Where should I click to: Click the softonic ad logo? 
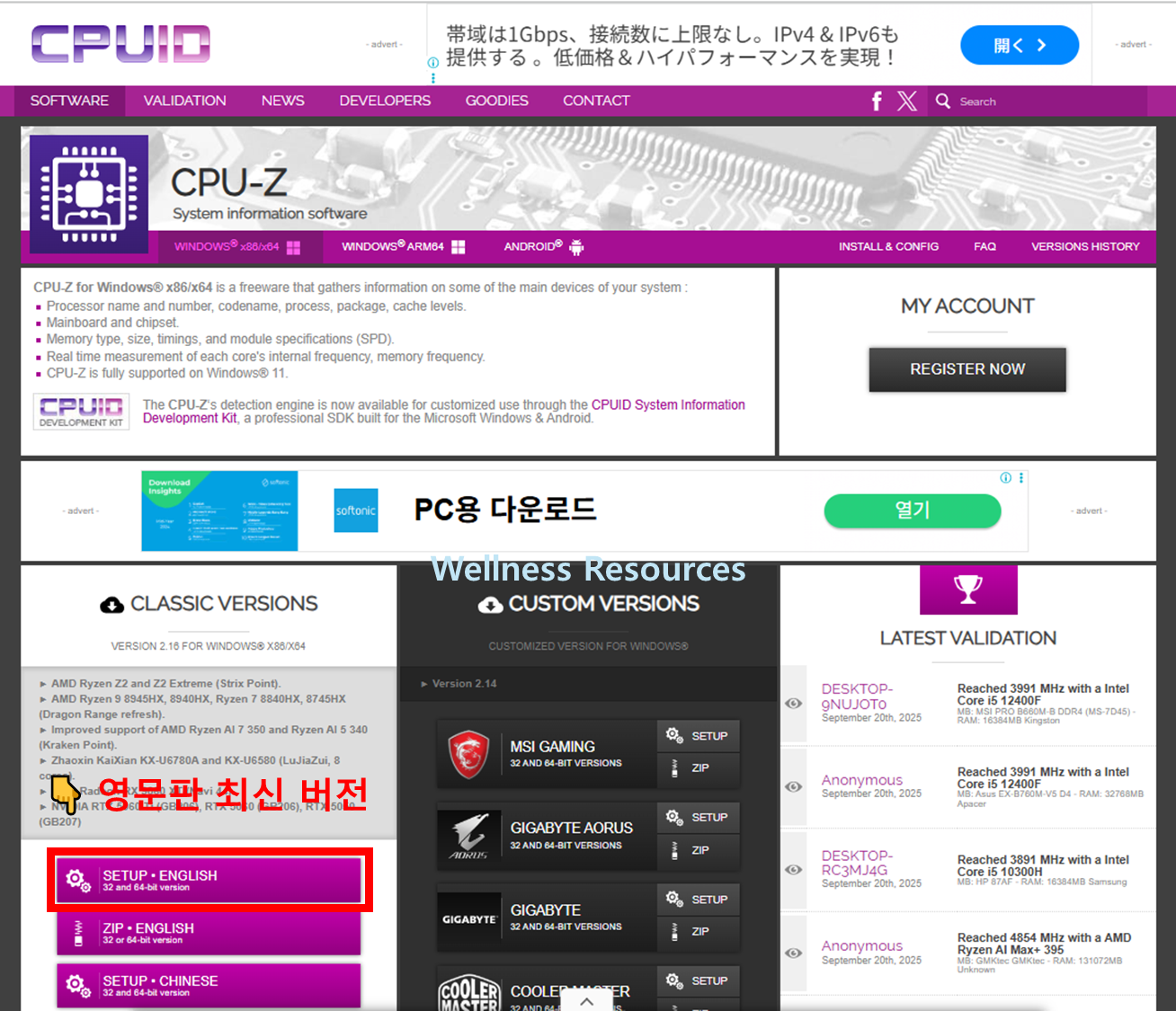(x=356, y=510)
